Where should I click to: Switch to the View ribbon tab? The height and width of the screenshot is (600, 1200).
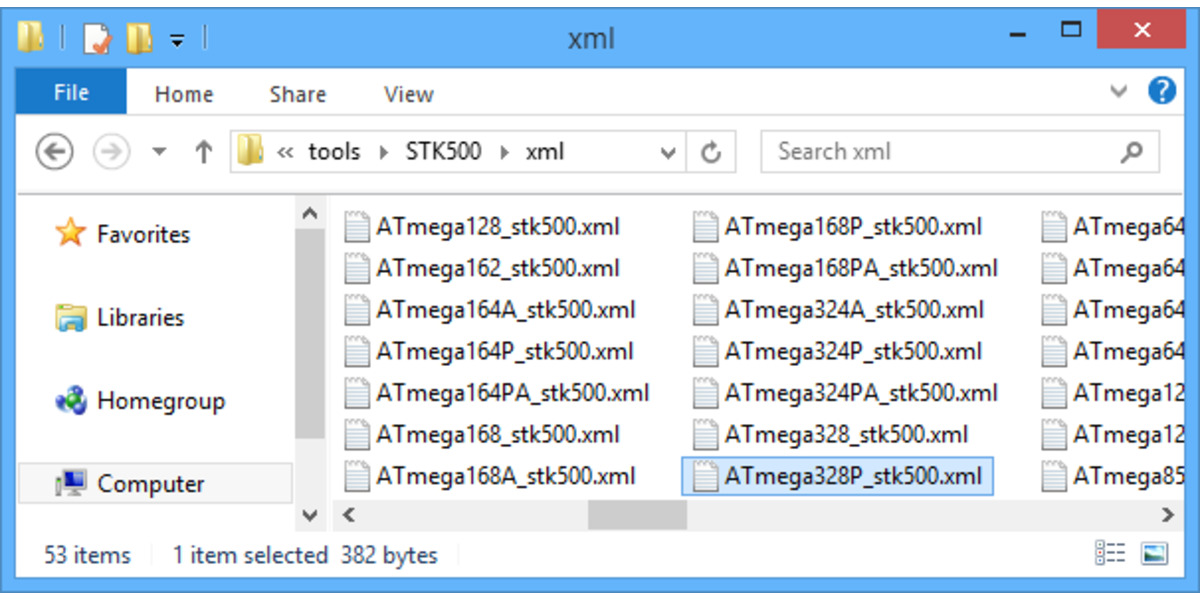click(408, 93)
